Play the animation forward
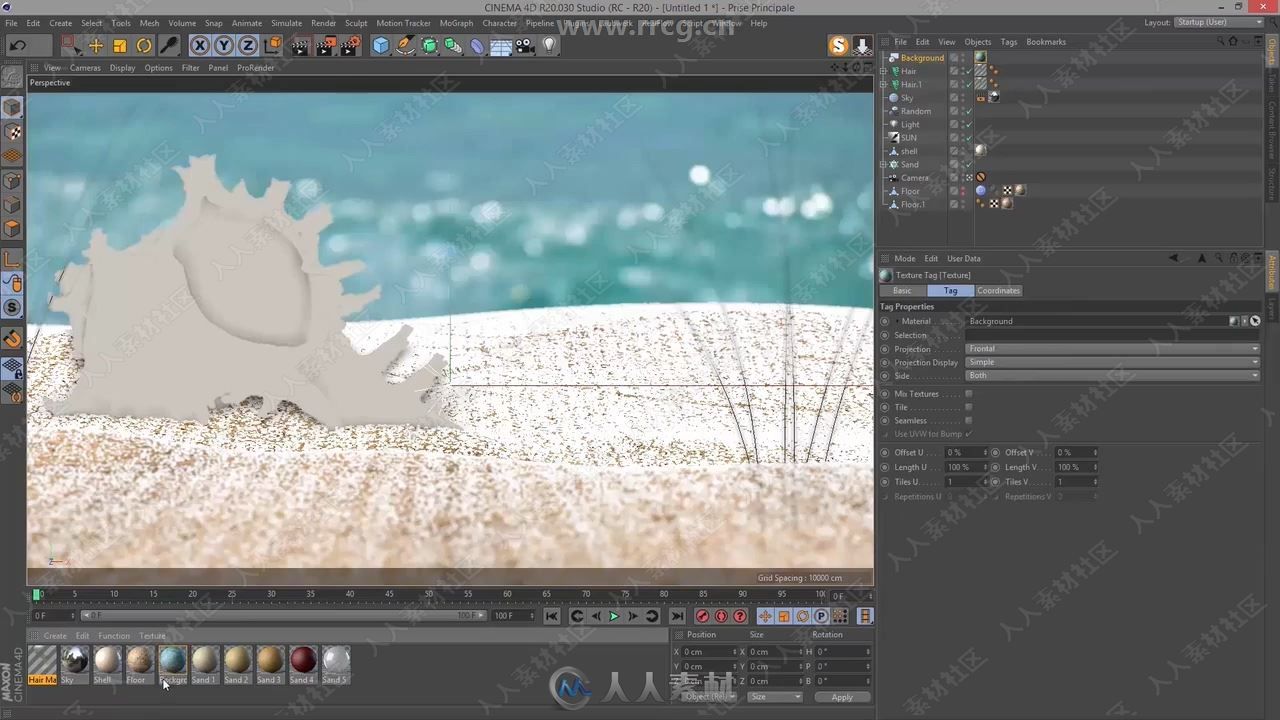Image resolution: width=1280 pixels, height=720 pixels. (x=614, y=616)
